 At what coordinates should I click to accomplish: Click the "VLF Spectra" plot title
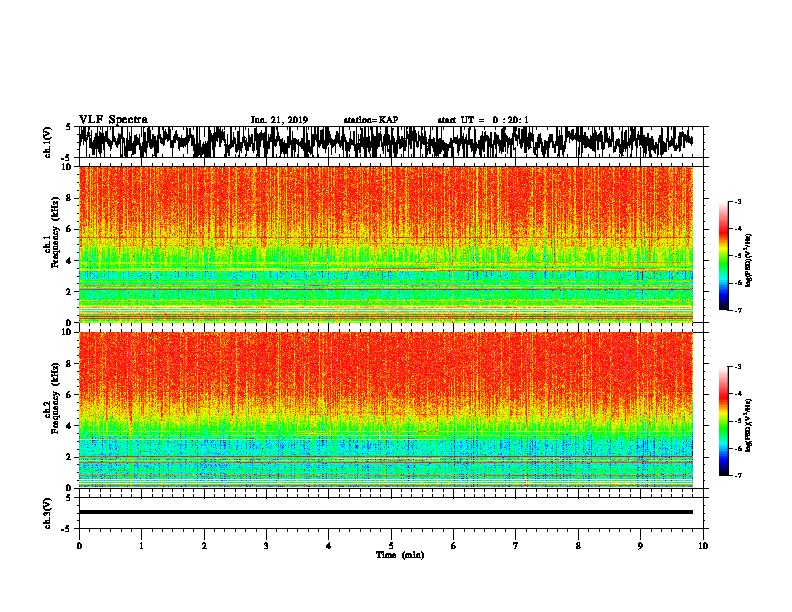113,120
